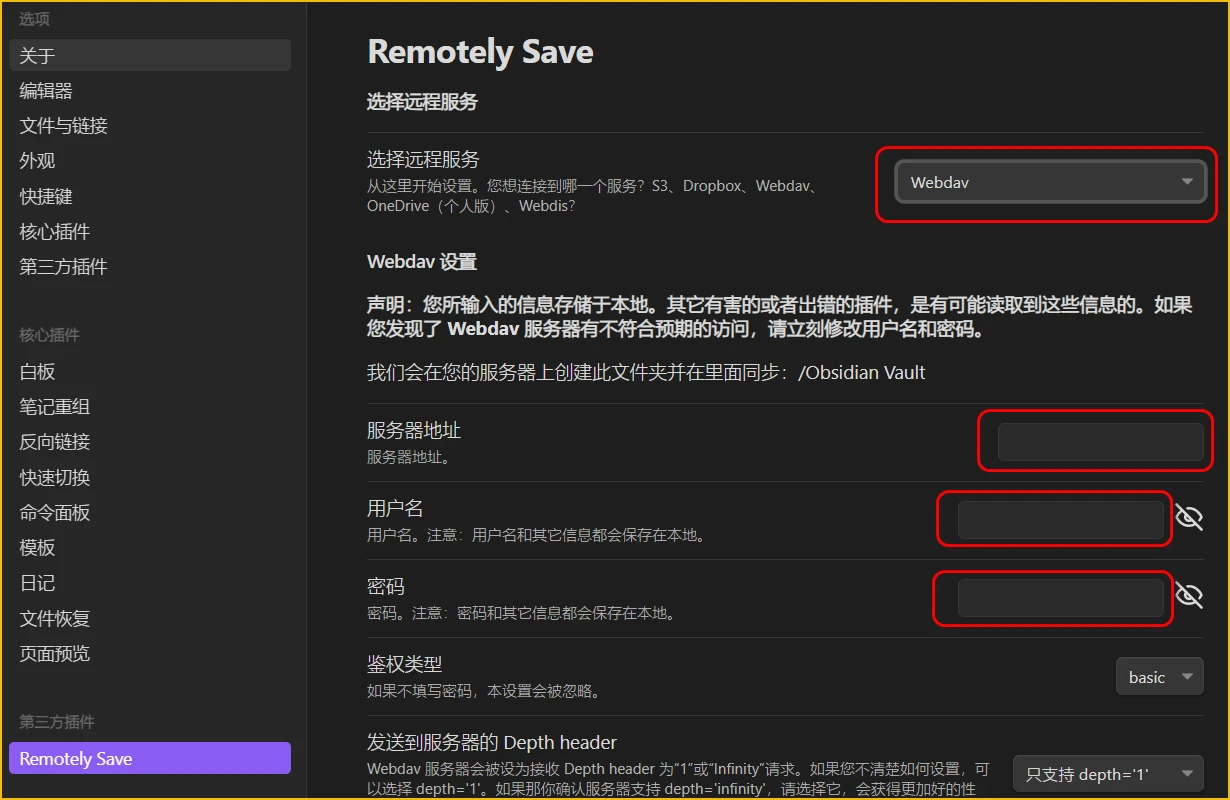Open 文件恢复 plugin settings
Image resolution: width=1230 pixels, height=800 pixels.
pos(150,619)
